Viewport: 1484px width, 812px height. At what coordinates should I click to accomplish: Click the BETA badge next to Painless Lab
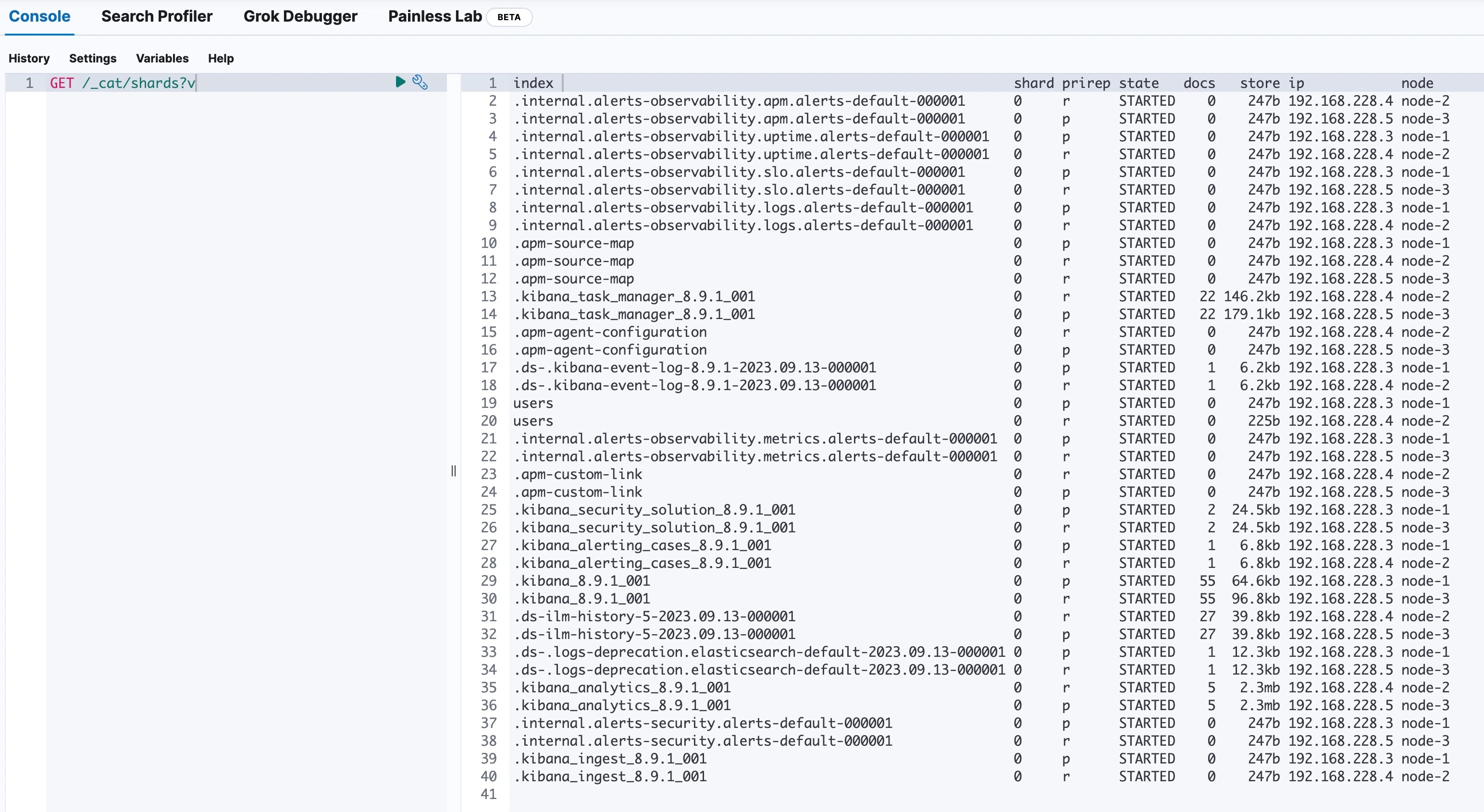(509, 17)
